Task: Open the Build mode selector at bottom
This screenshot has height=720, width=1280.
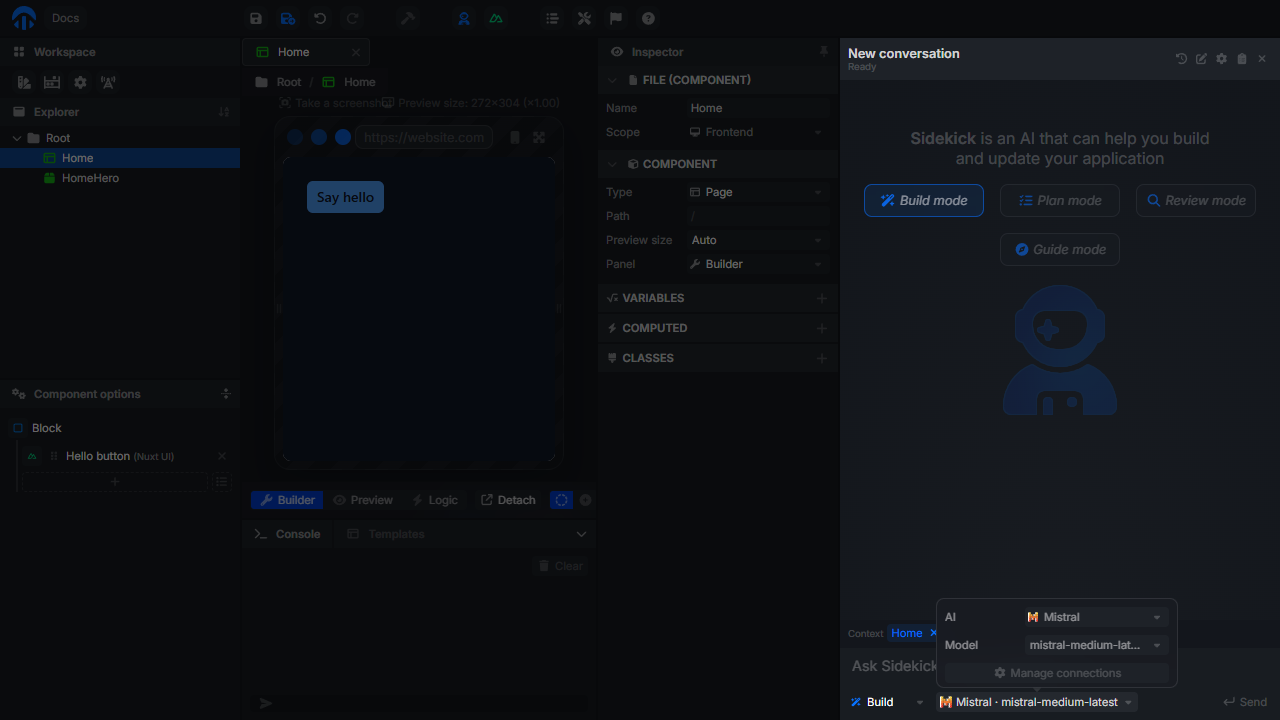Action: (x=887, y=702)
